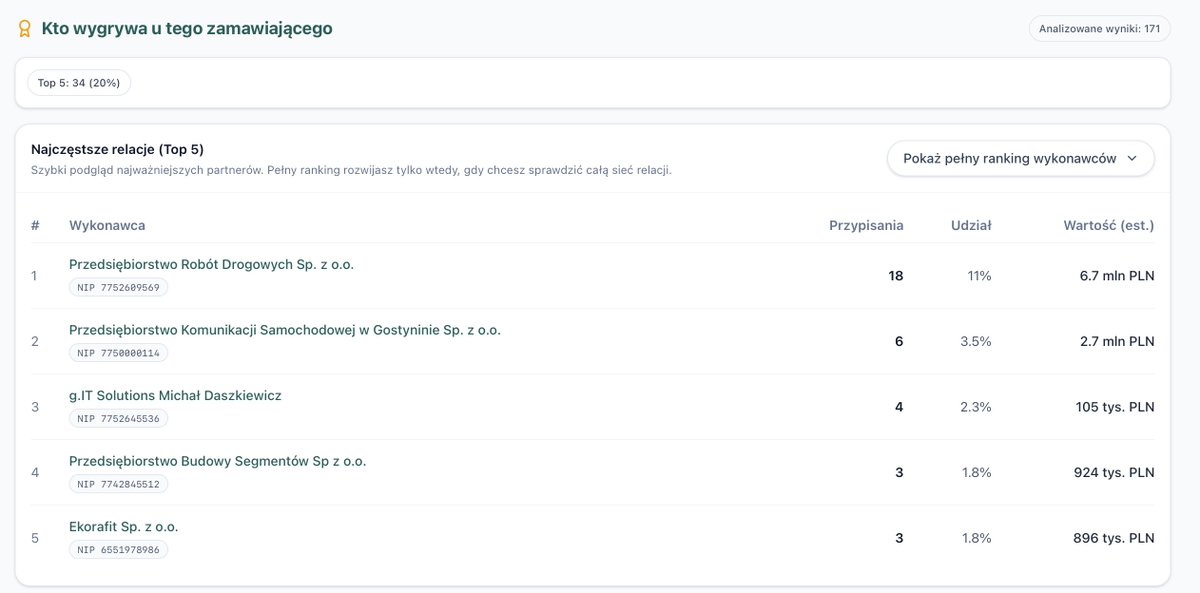Screen dimensions: 1200x593
Task: Click the Najczęstsze relacje (Top 5) heading
Action: (x=117, y=149)
